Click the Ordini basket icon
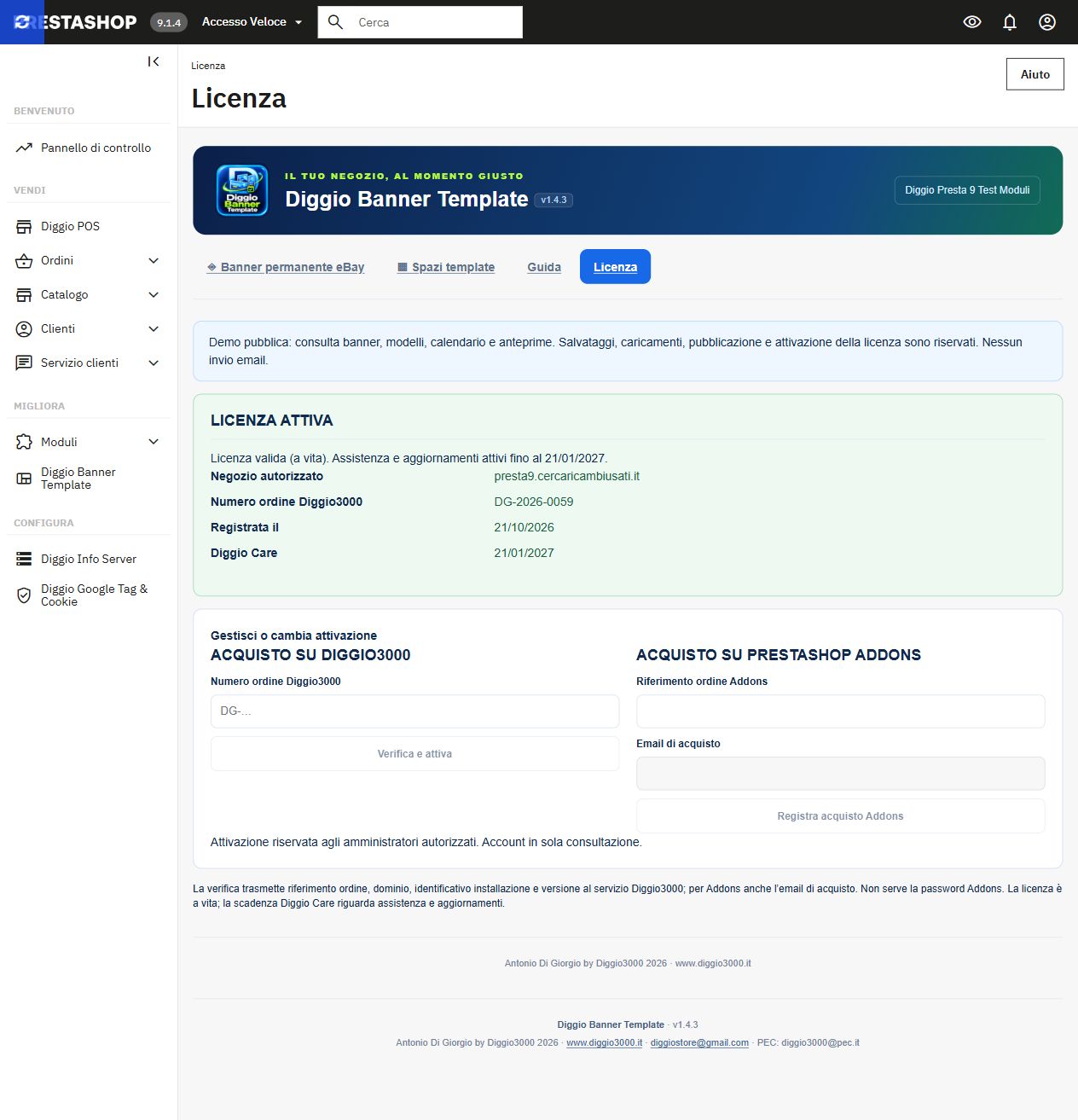This screenshot has width=1078, height=1120. click(x=24, y=260)
